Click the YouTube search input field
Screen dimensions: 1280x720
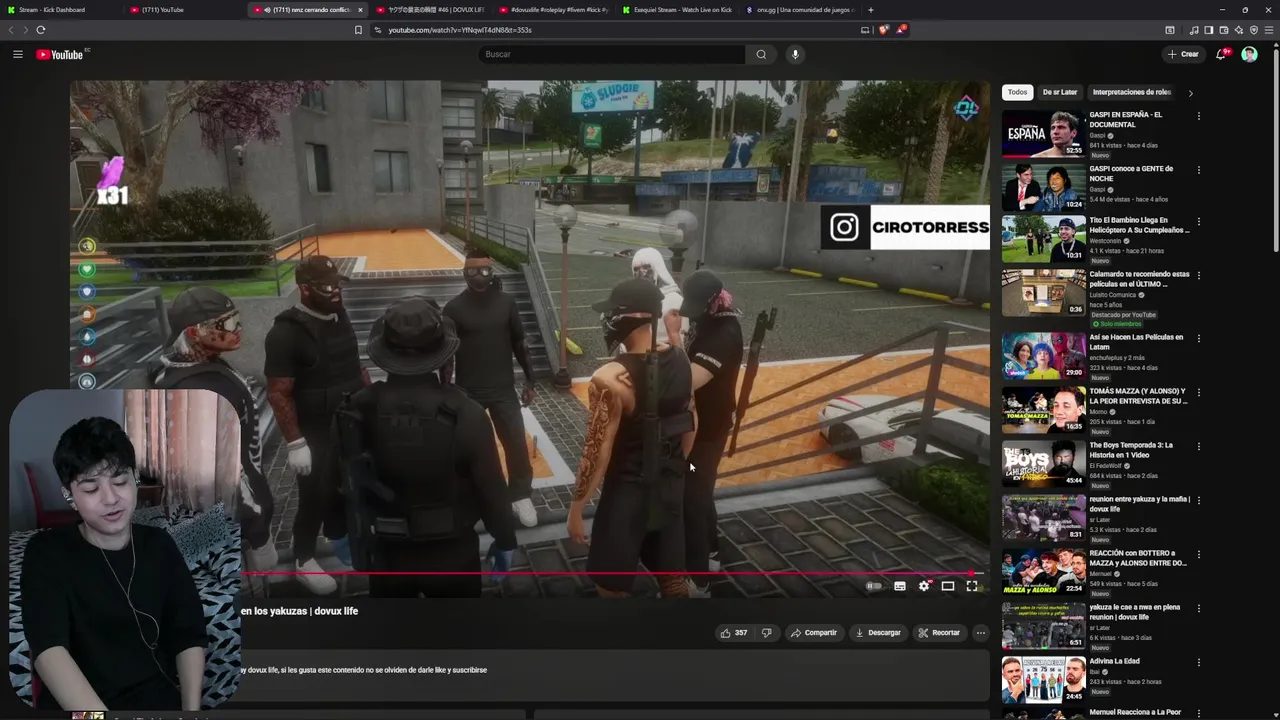(610, 54)
